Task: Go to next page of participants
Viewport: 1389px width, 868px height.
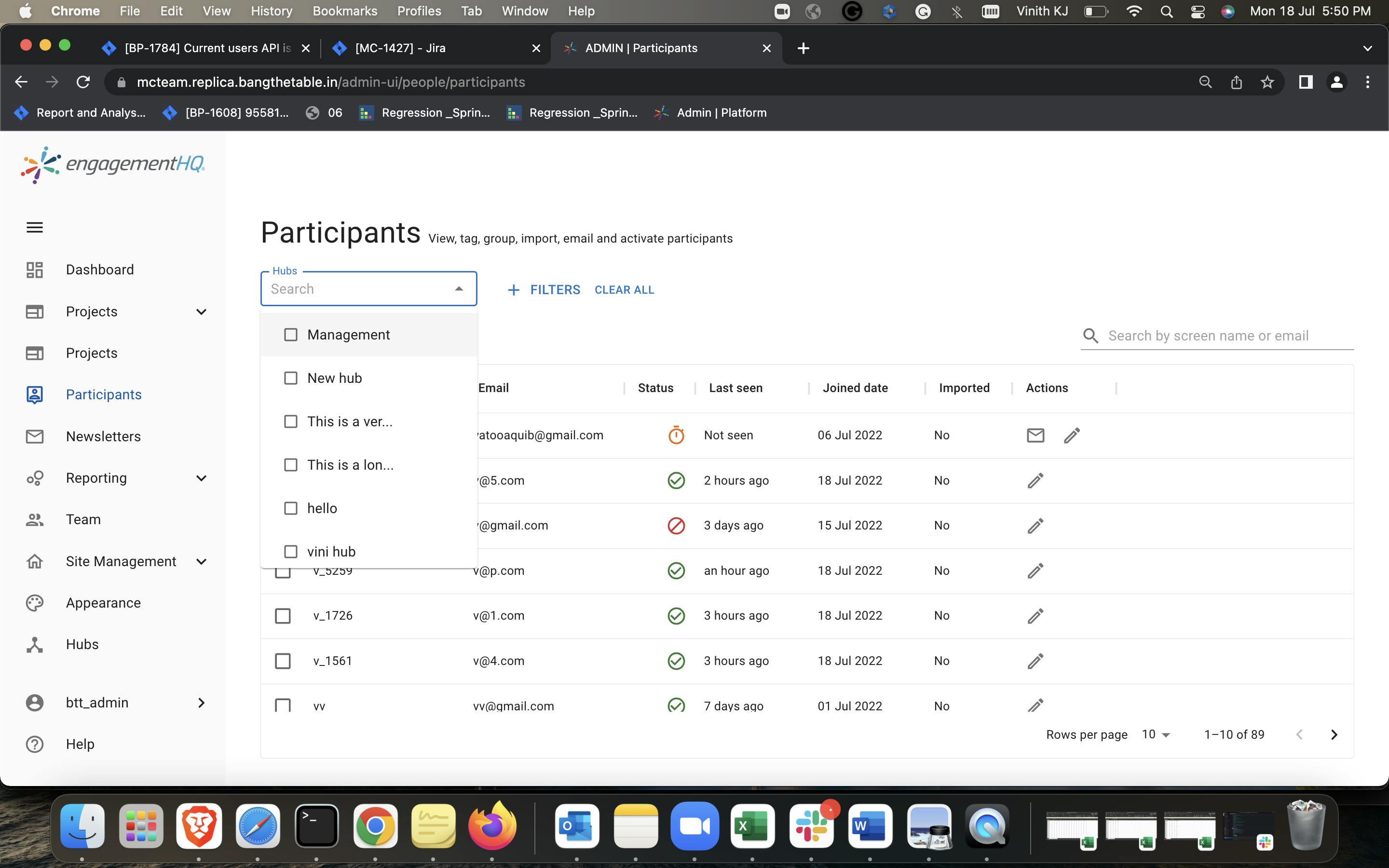Action: pos(1334,735)
